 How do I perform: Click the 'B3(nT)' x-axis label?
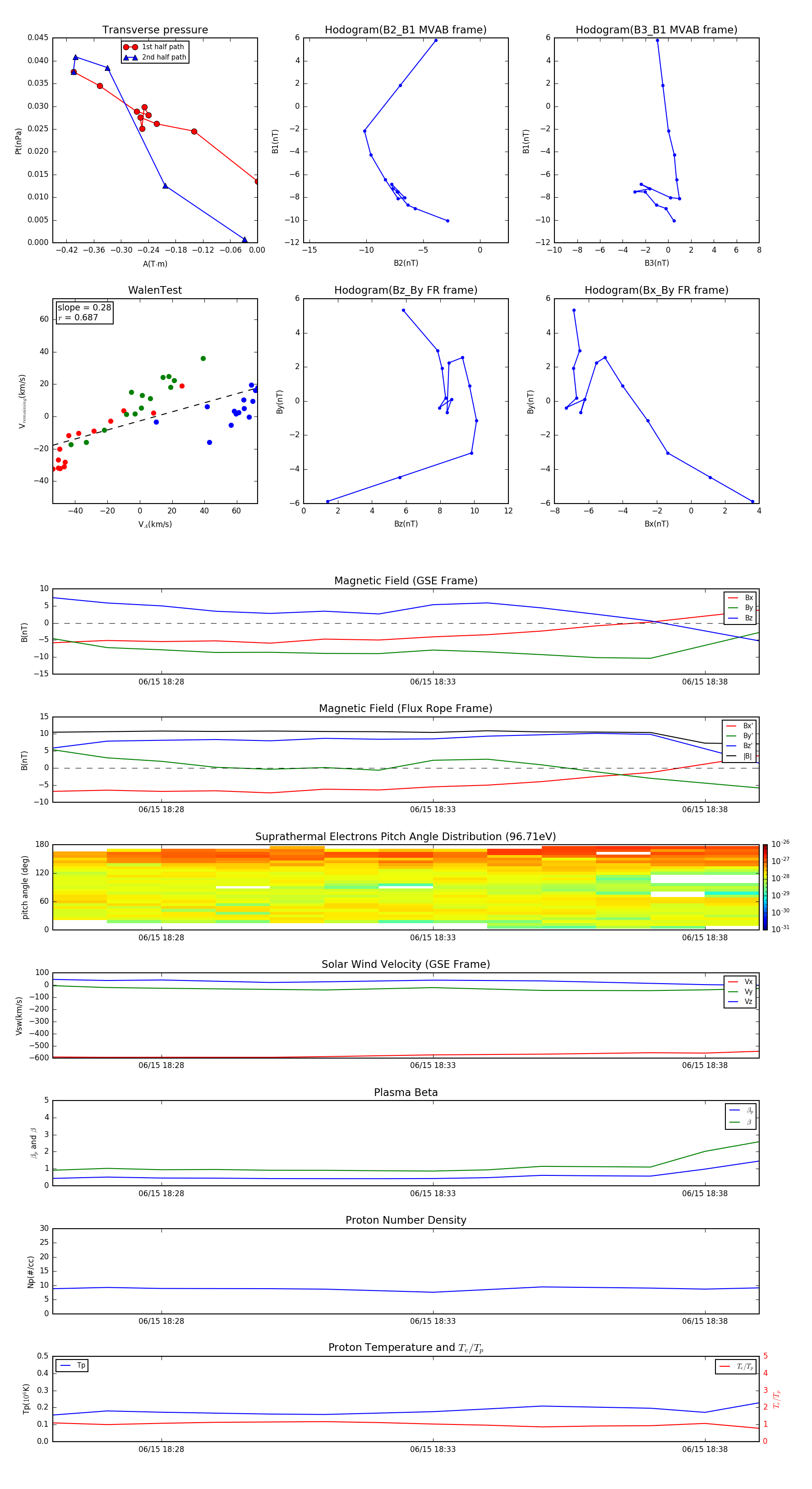656,263
